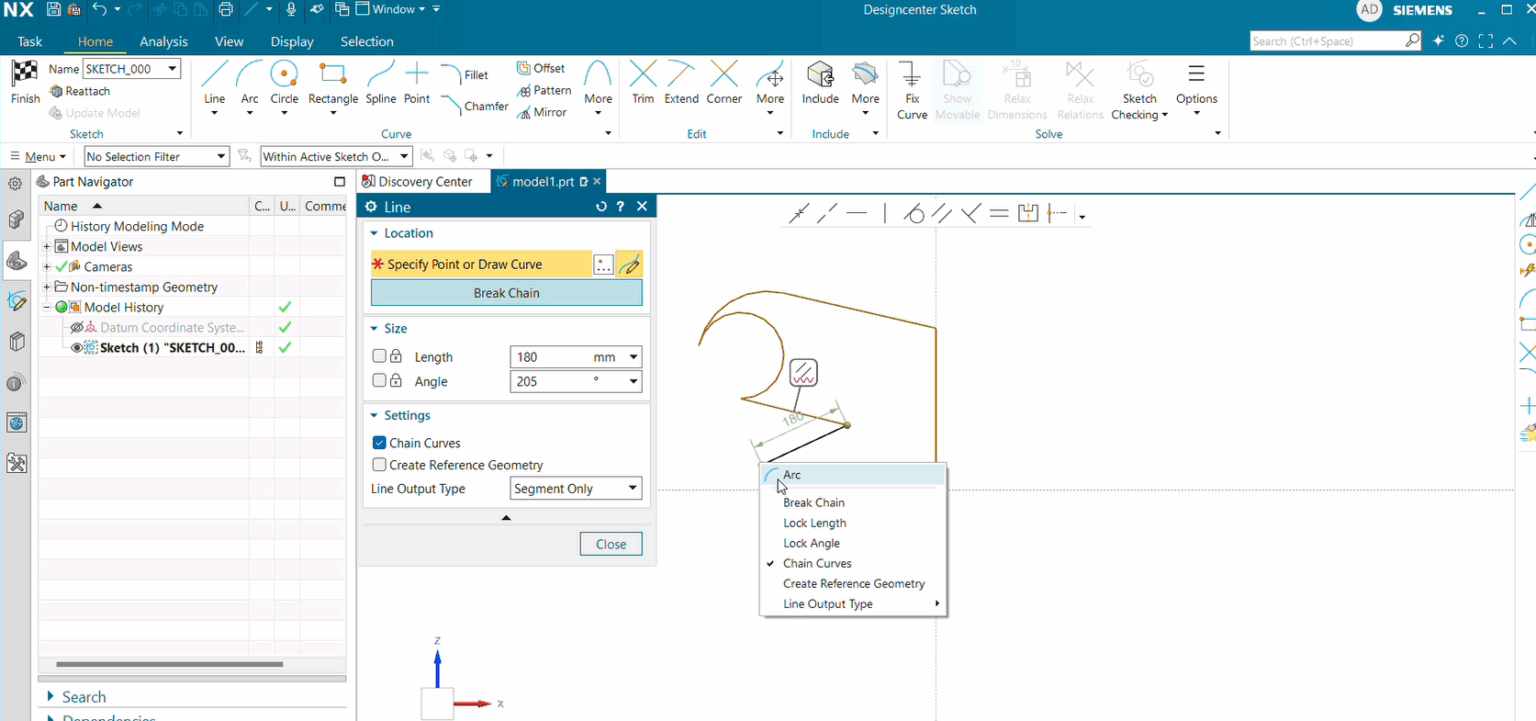Viewport: 1536px width, 721px height.
Task: Select the Arc tool in the Curve group
Action: click(x=249, y=88)
